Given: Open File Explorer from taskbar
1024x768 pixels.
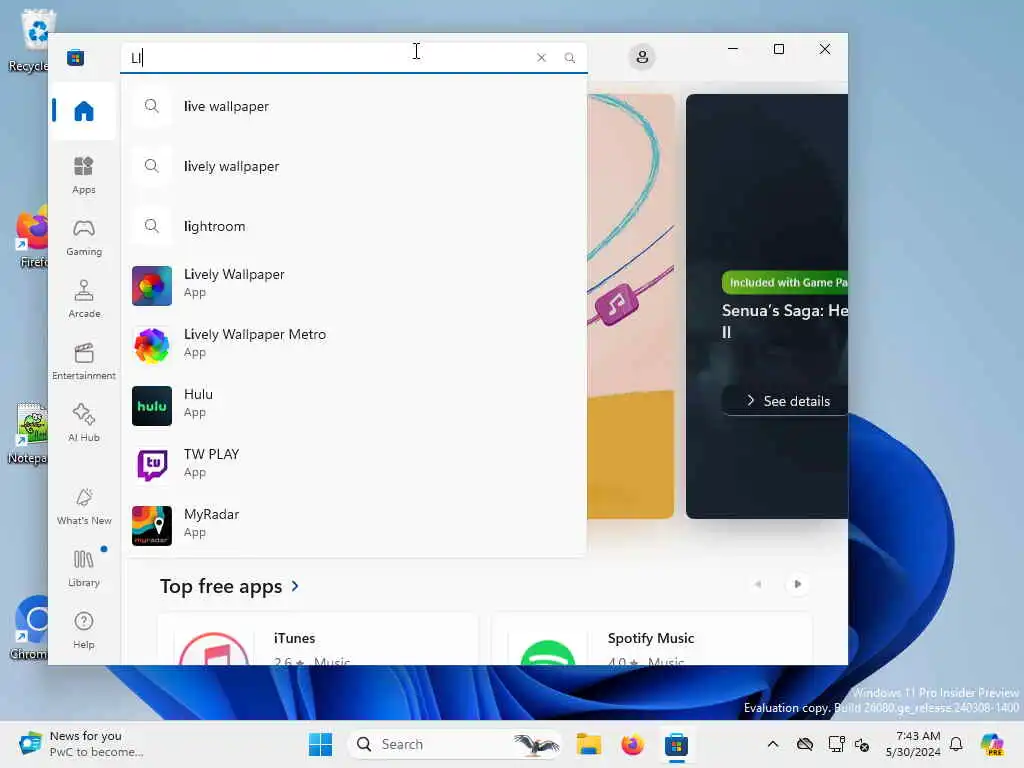Looking at the screenshot, I should click(x=588, y=744).
